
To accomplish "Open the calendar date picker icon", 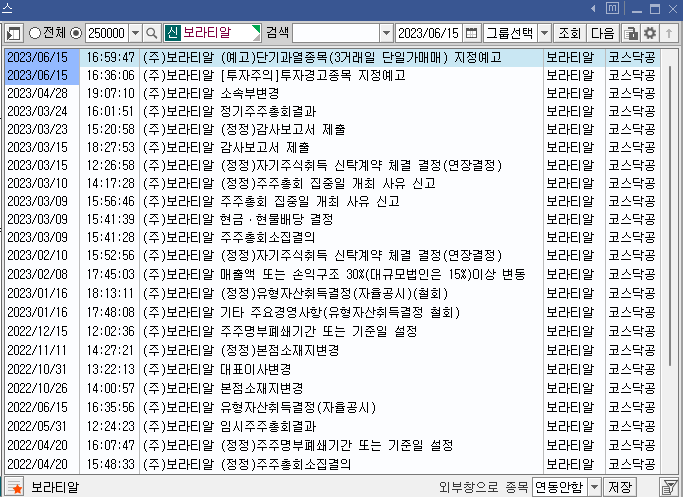I will [x=471, y=33].
